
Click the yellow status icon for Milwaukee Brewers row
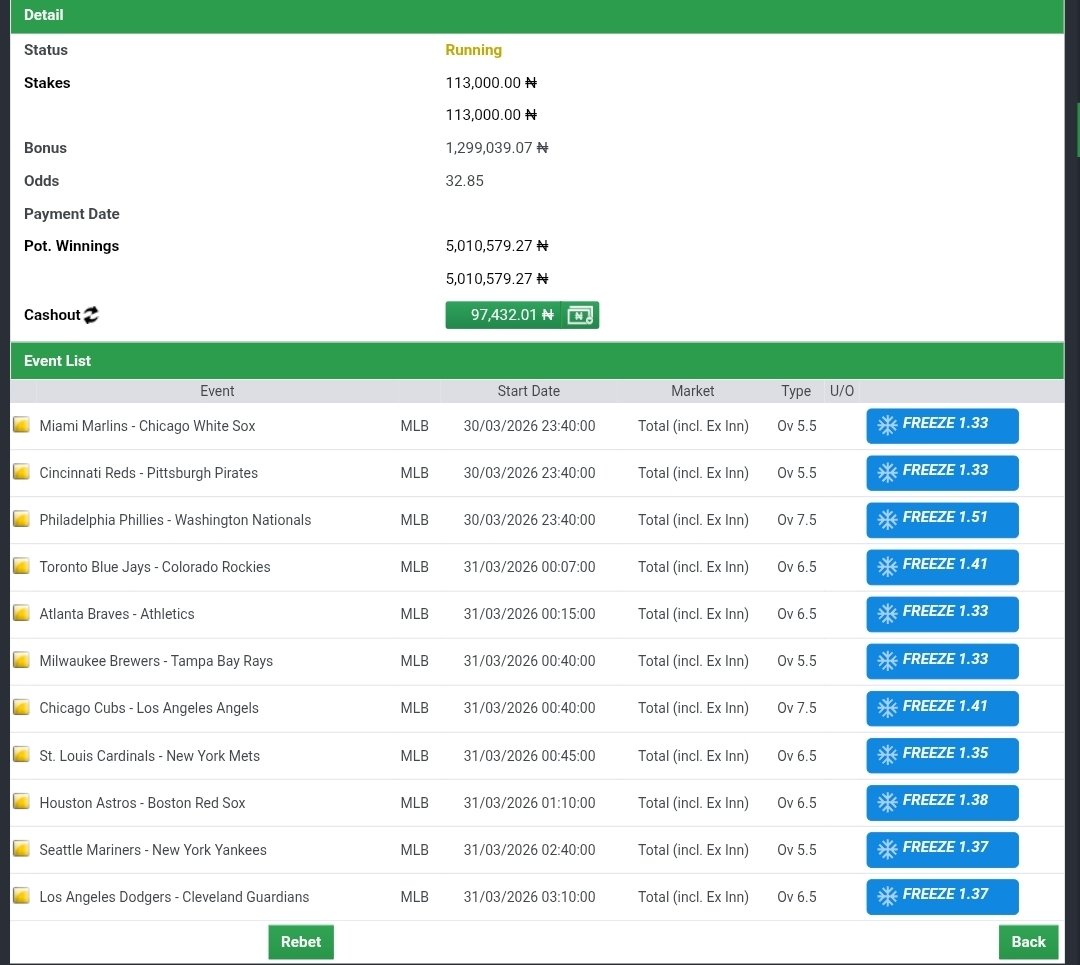pos(21,660)
